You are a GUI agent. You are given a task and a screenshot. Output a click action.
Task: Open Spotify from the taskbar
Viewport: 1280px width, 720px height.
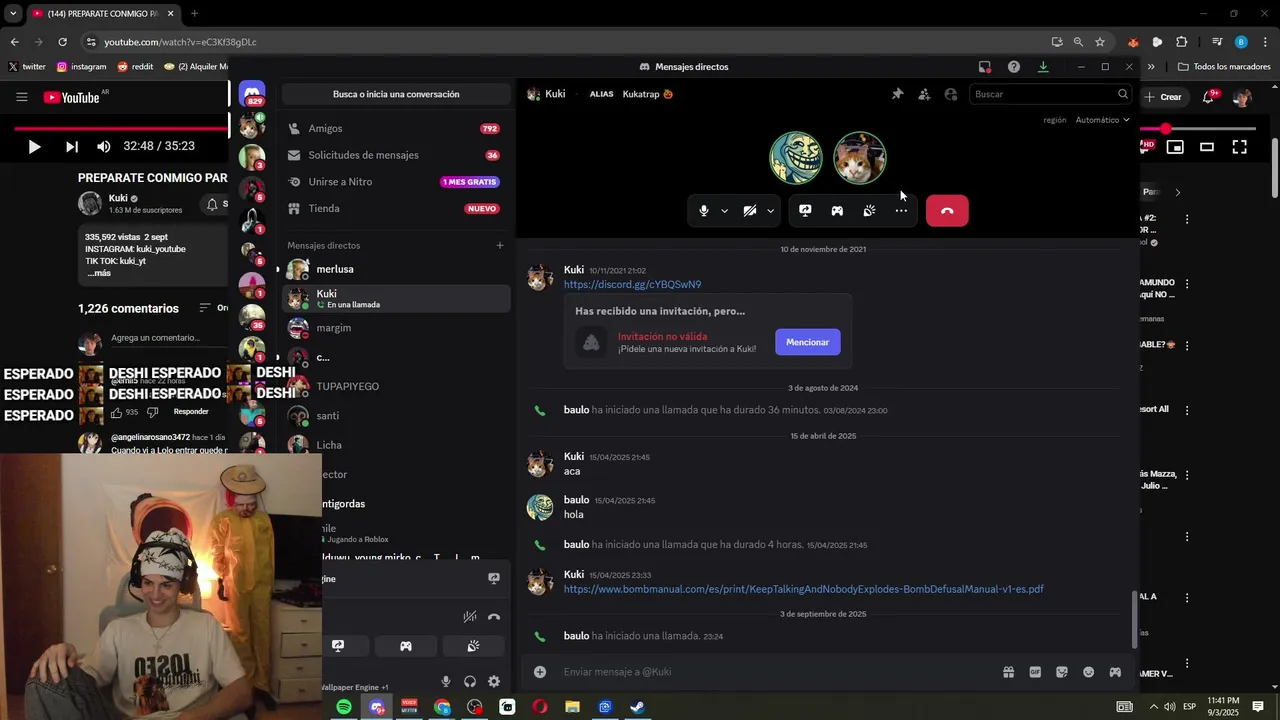pos(344,707)
